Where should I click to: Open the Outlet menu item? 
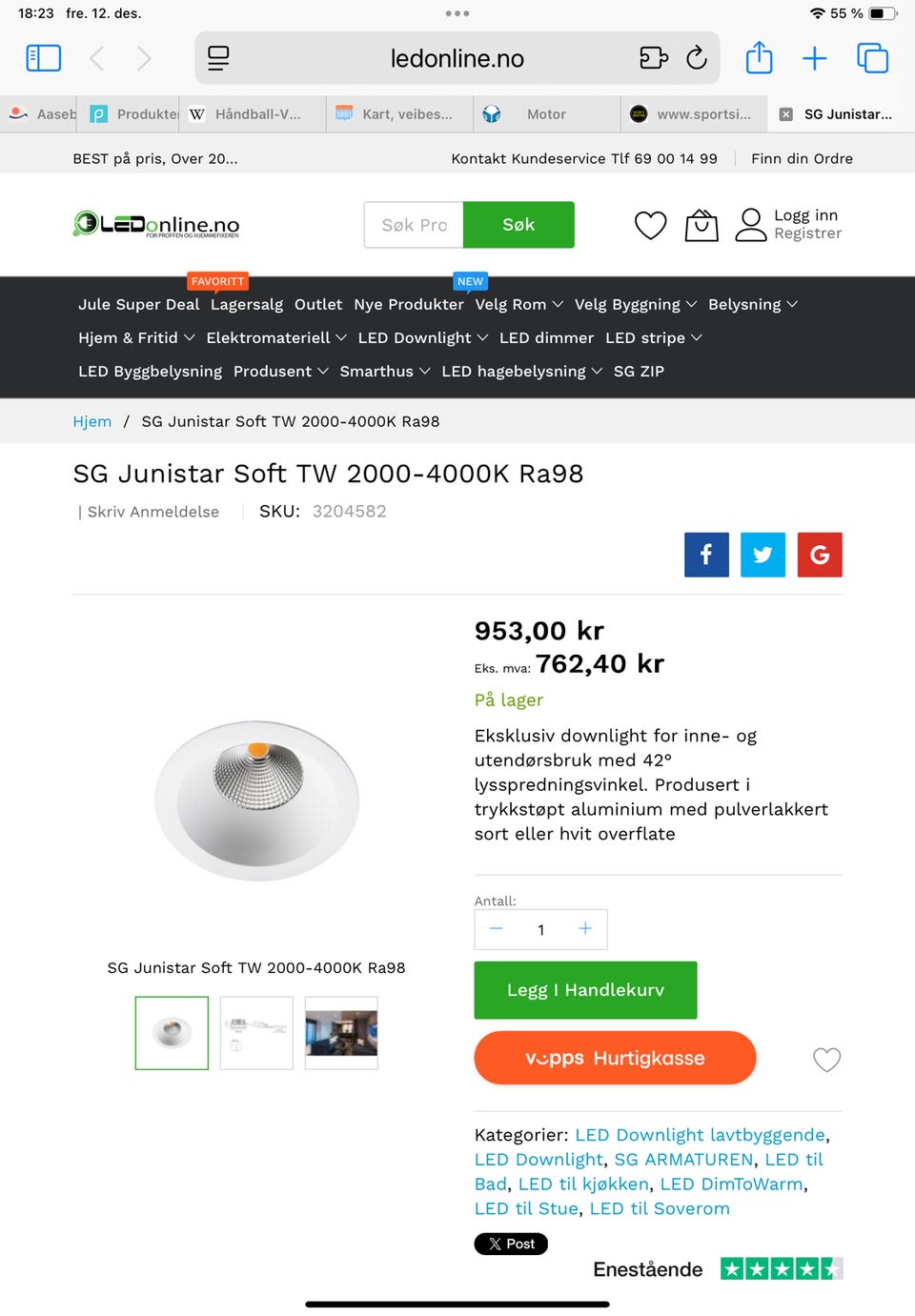point(318,304)
